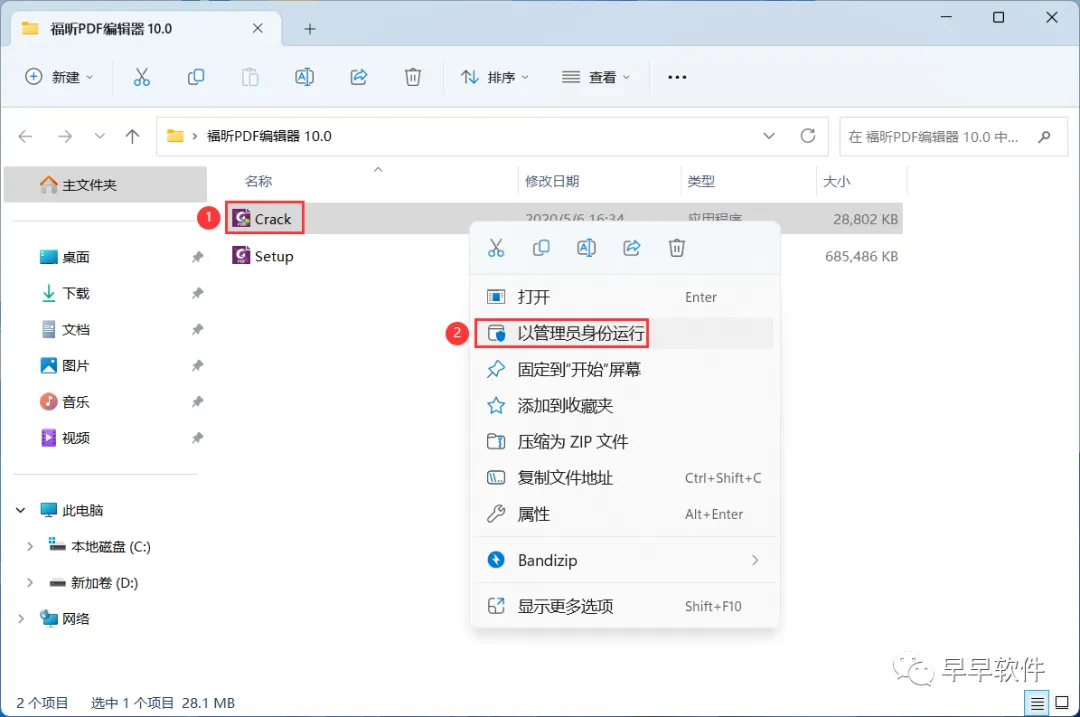
Task: Open the three-dot more options menu
Action: point(677,77)
